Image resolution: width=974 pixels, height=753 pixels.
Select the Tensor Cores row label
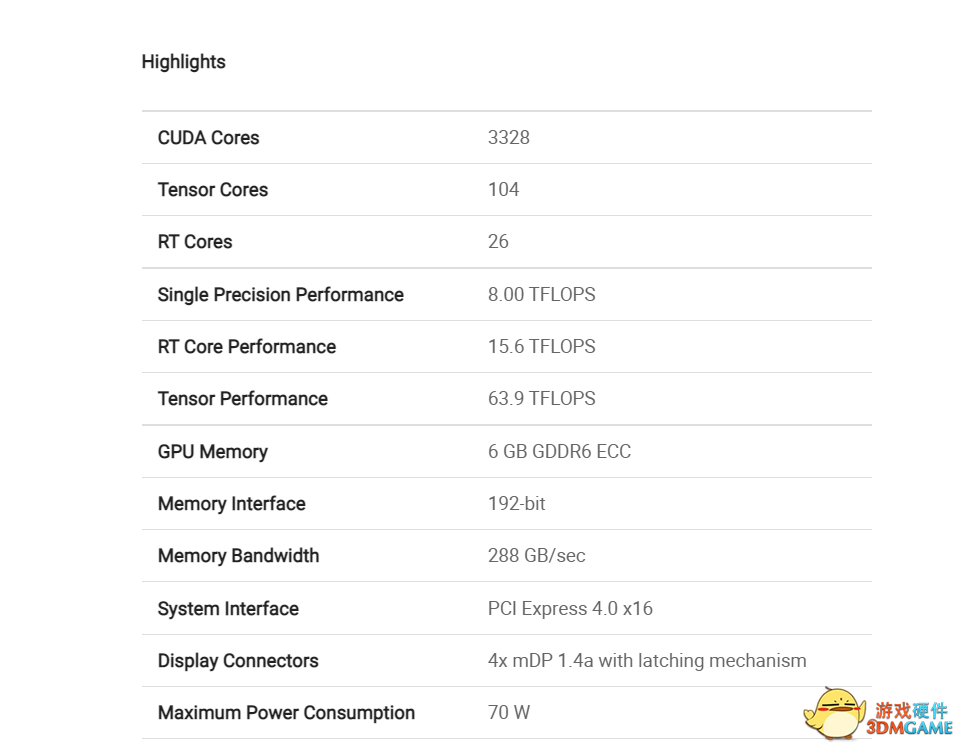tap(213, 190)
